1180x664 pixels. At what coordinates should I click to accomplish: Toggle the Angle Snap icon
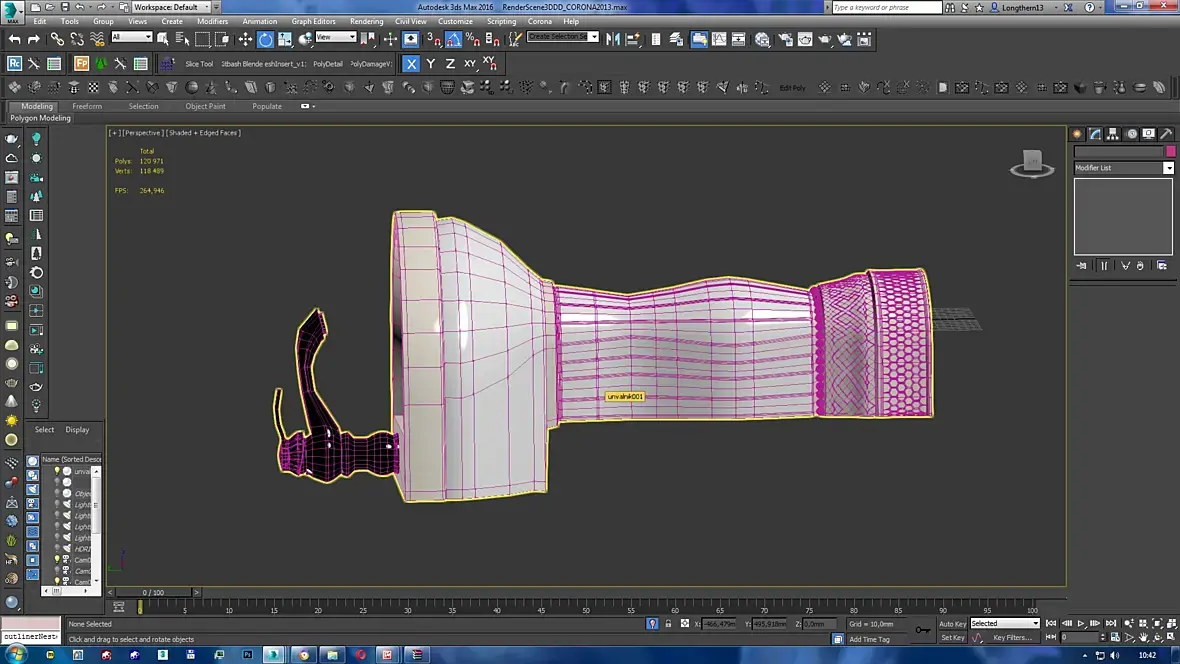pos(453,39)
